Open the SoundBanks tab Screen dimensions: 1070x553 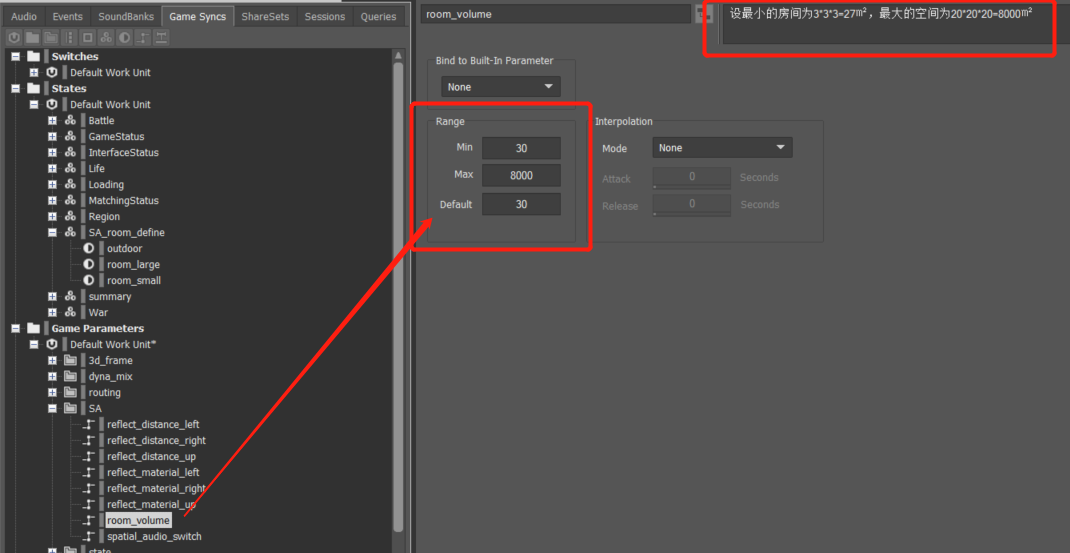pyautogui.click(x=126, y=16)
